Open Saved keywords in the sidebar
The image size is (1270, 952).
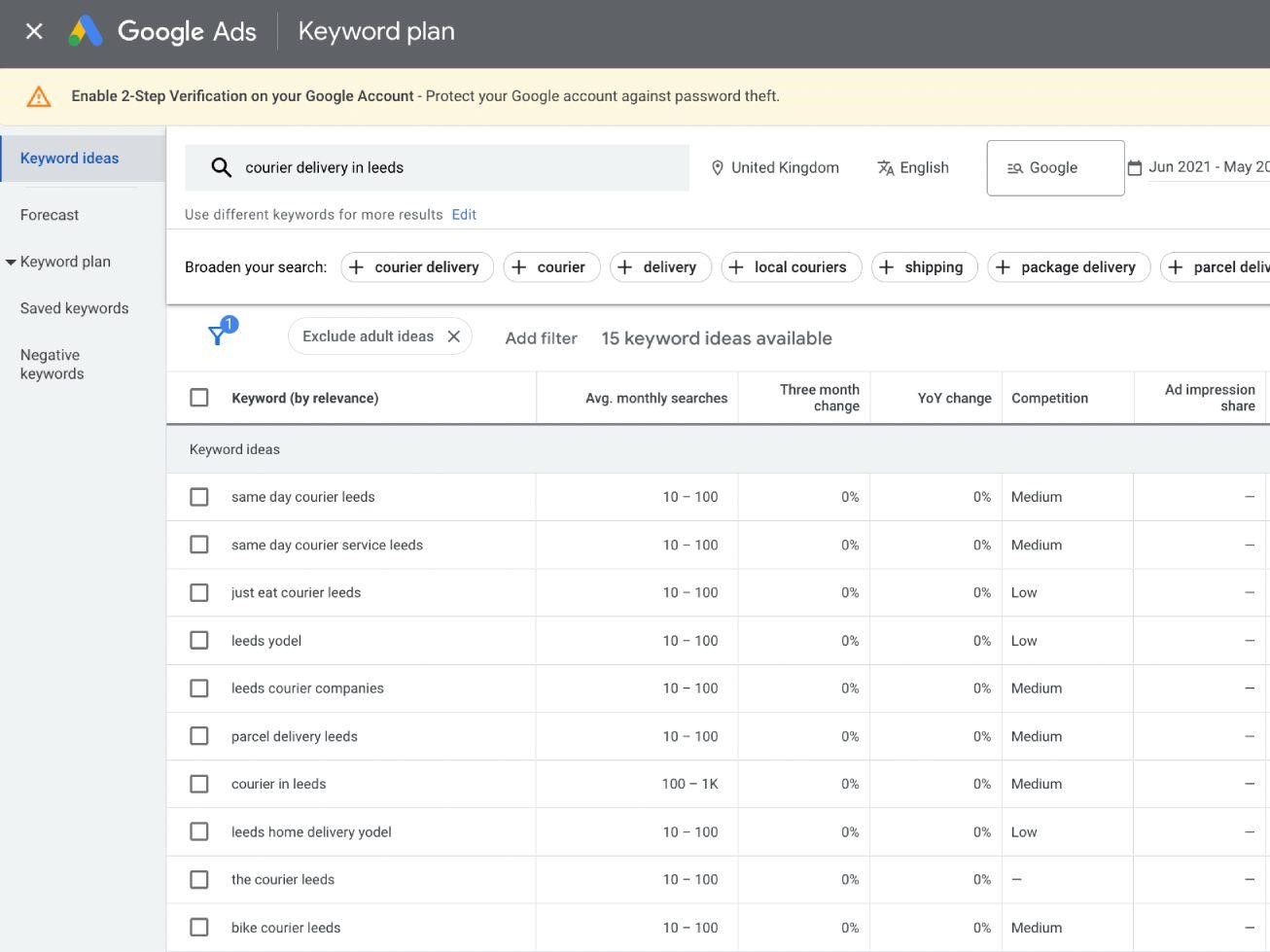coord(74,308)
